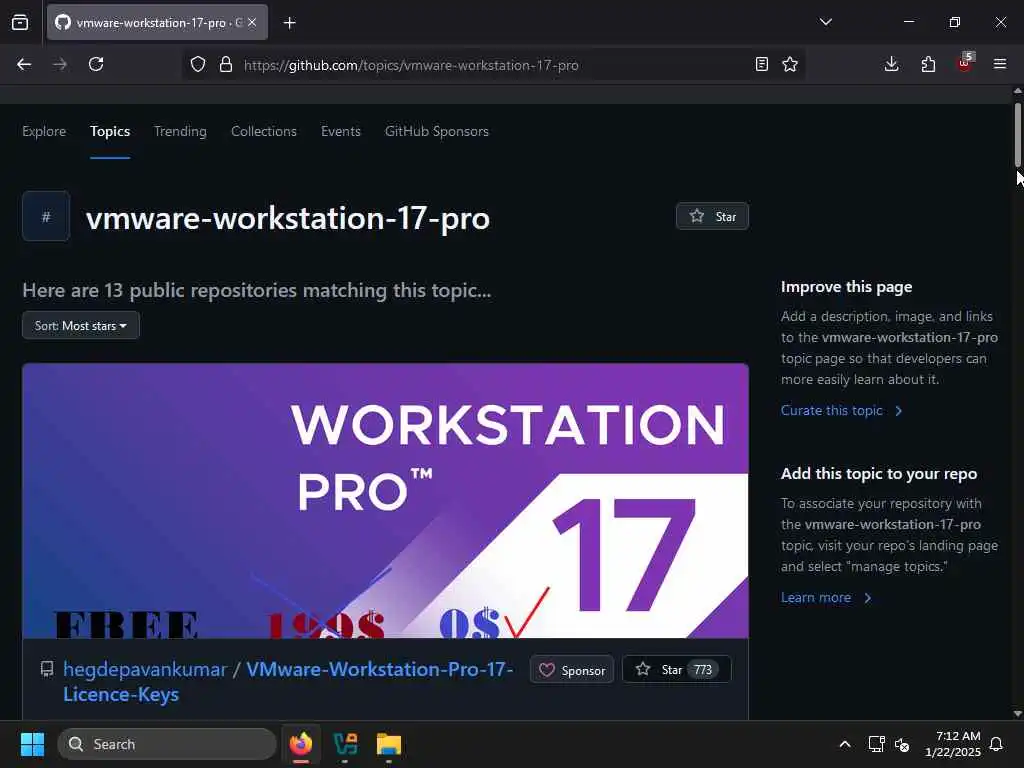
Task: Open a new browser tab
Action: point(290,23)
